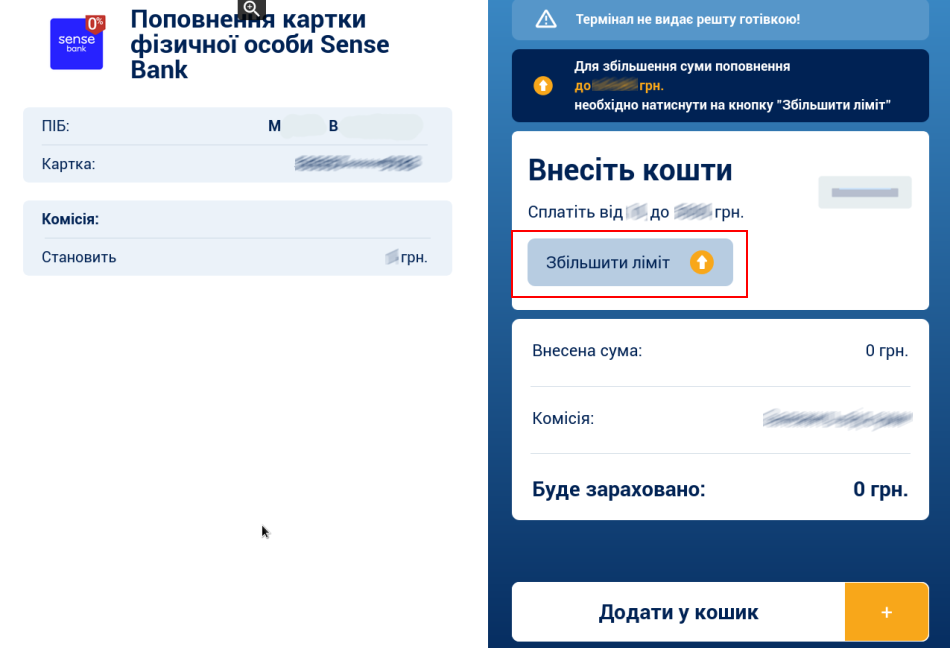Viewport: 950px width, 648px height.
Task: Click the Збільшити ліміт button
Action: point(630,262)
